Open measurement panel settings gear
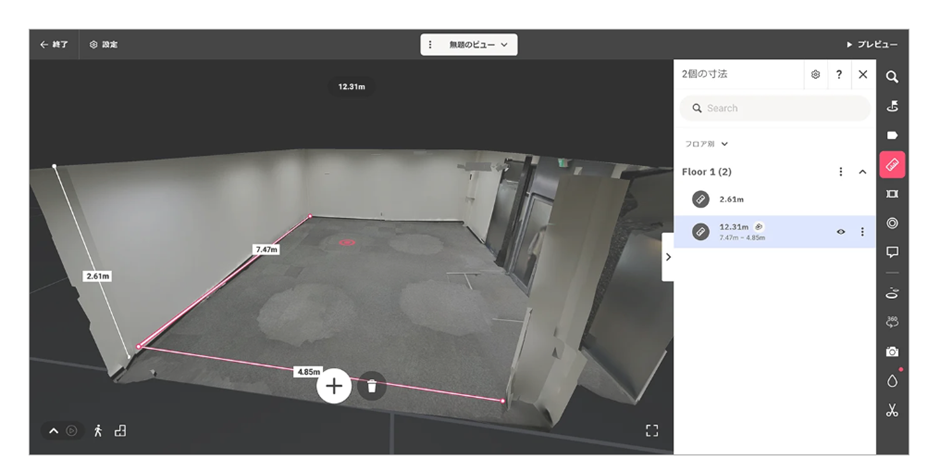Viewport: 940px width, 473px height. click(815, 74)
